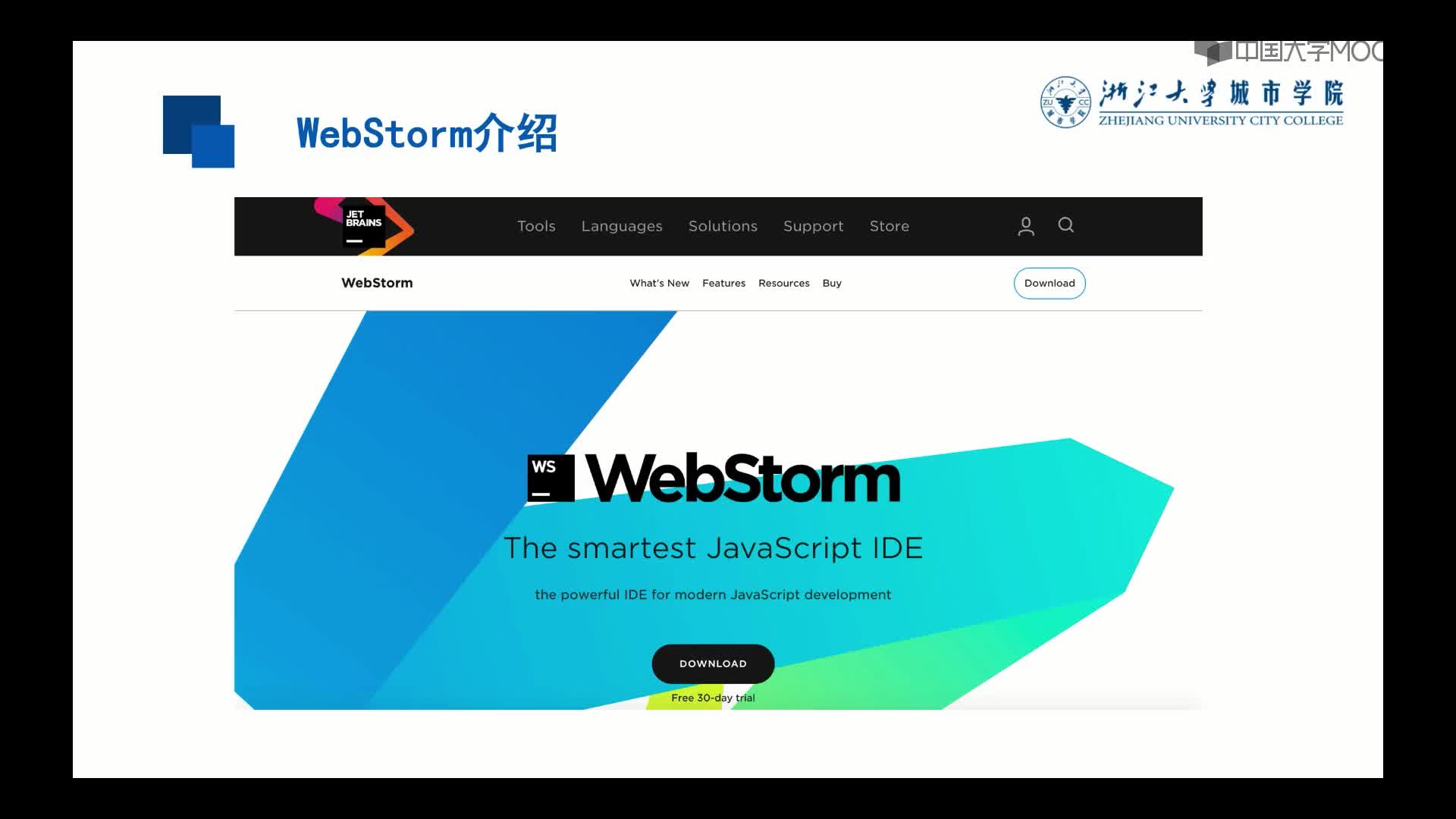
Task: Click the What's New tab link
Action: 659,283
